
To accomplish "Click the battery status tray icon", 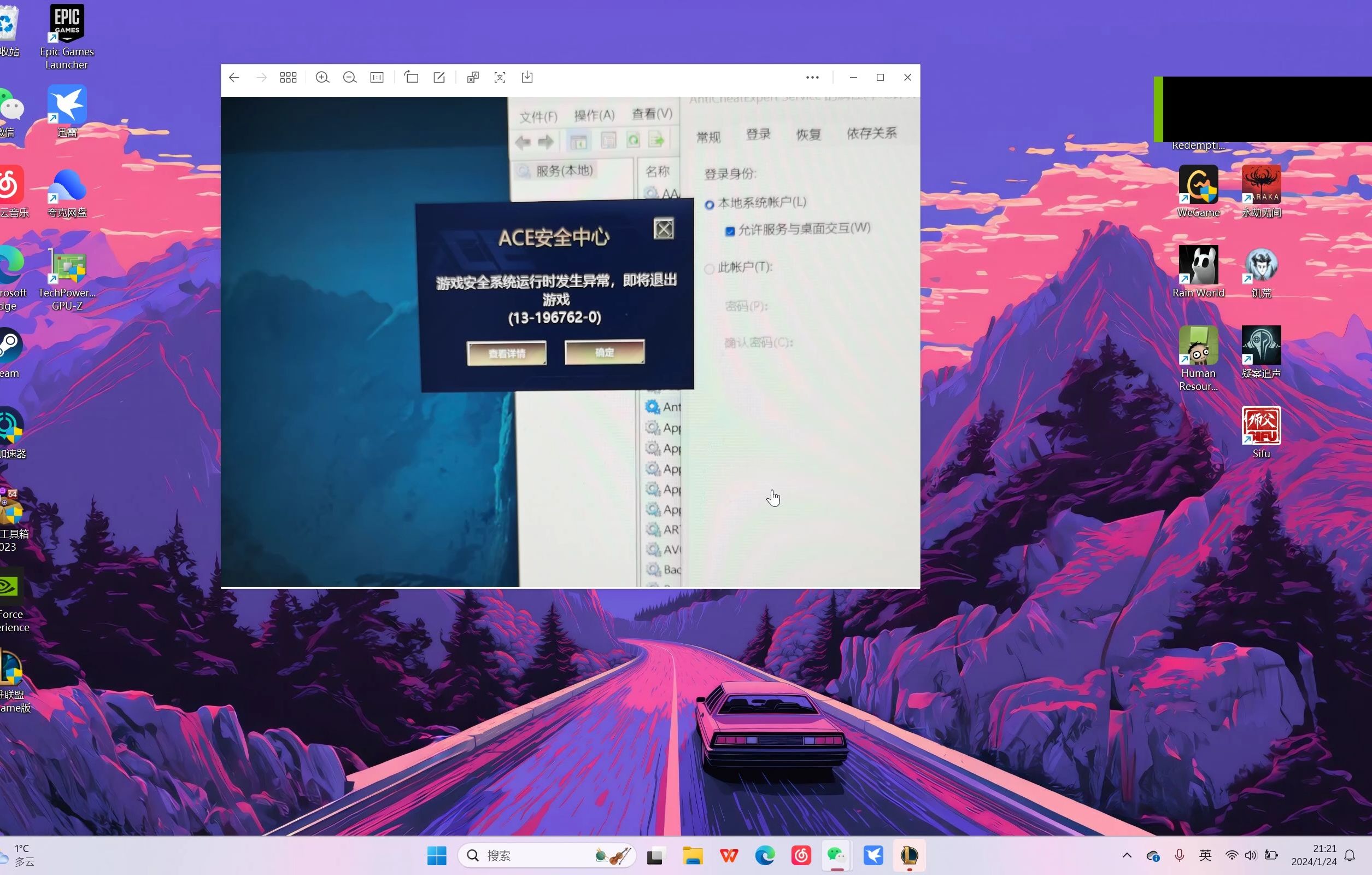I will 1271,856.
